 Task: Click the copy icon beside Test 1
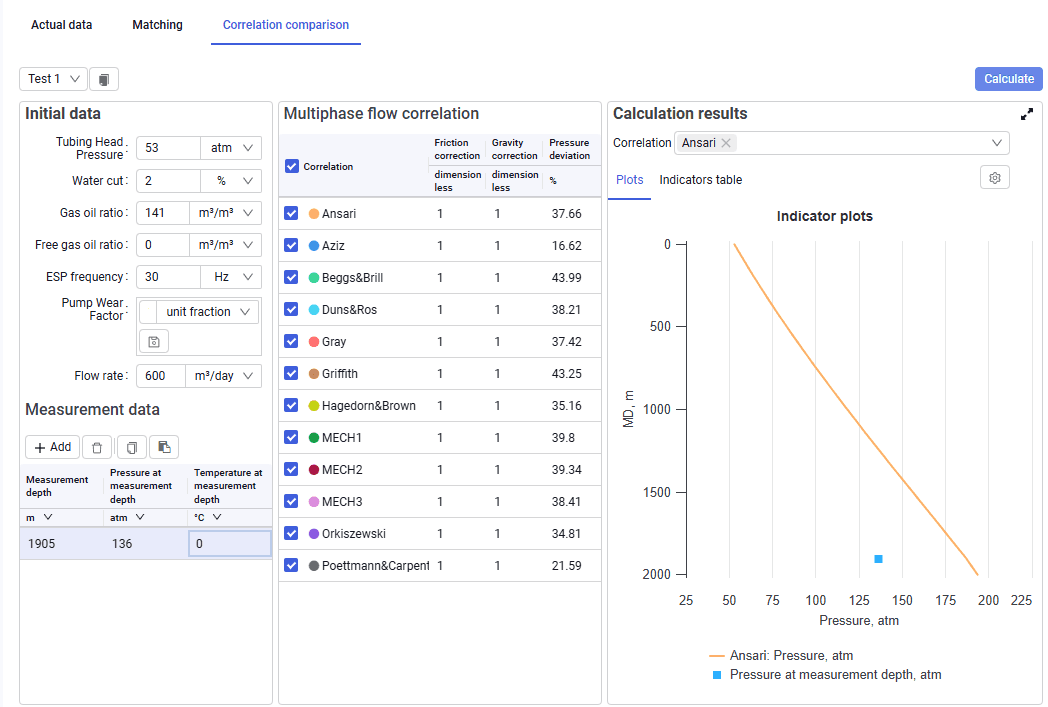pos(104,79)
